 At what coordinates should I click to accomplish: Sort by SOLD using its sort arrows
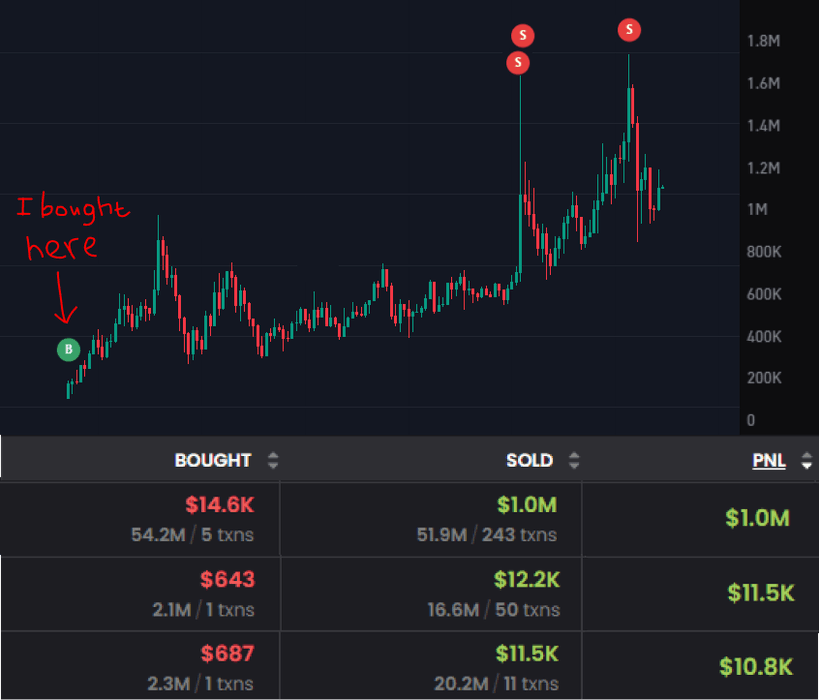pos(574,461)
